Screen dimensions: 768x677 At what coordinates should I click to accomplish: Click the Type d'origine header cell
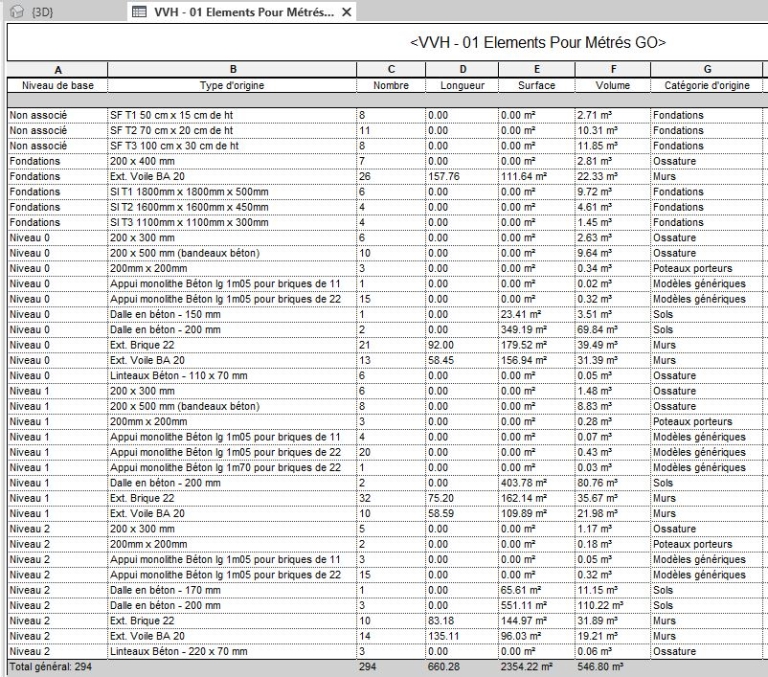(x=233, y=85)
